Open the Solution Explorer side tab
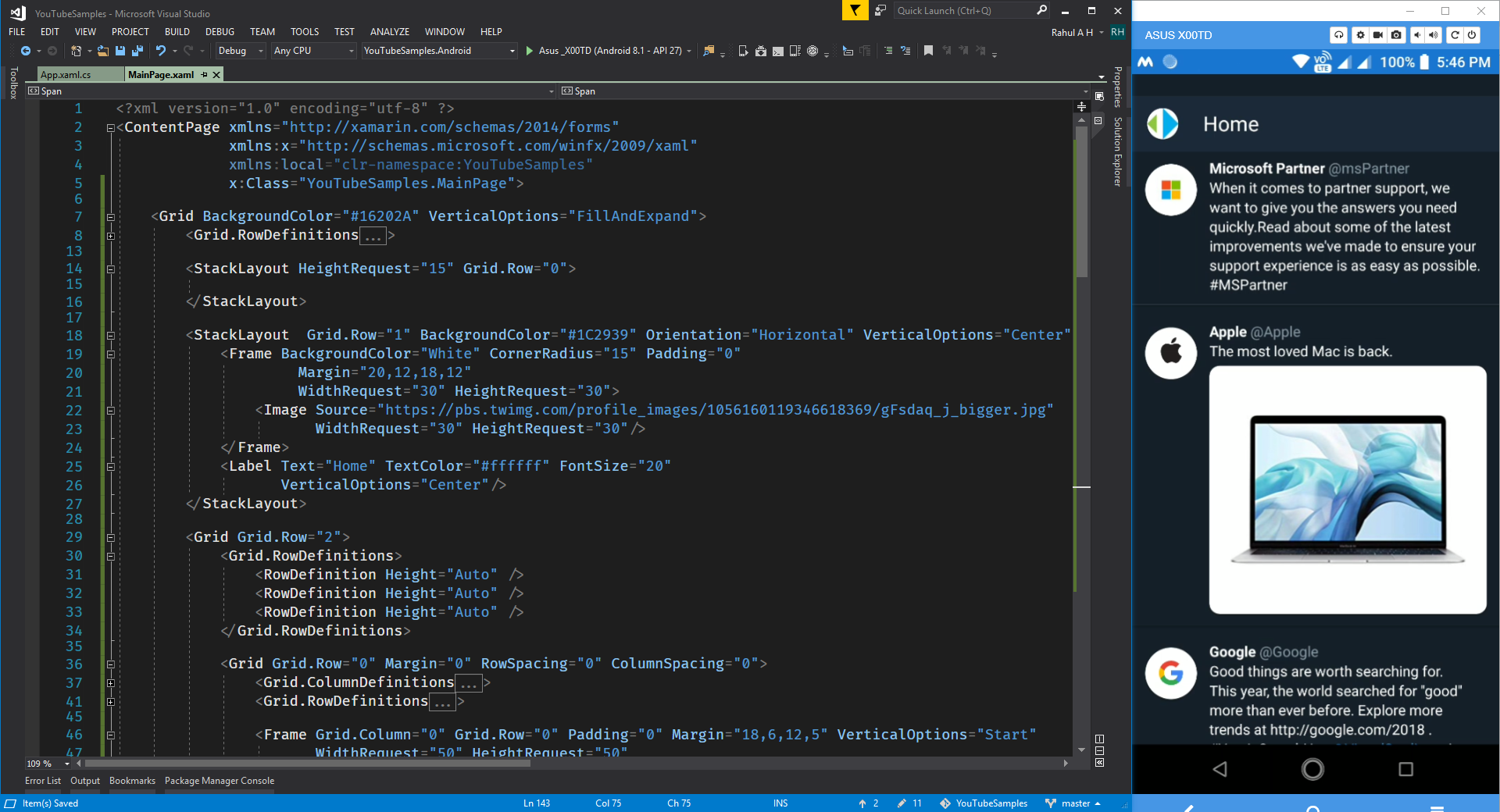 [x=1118, y=151]
